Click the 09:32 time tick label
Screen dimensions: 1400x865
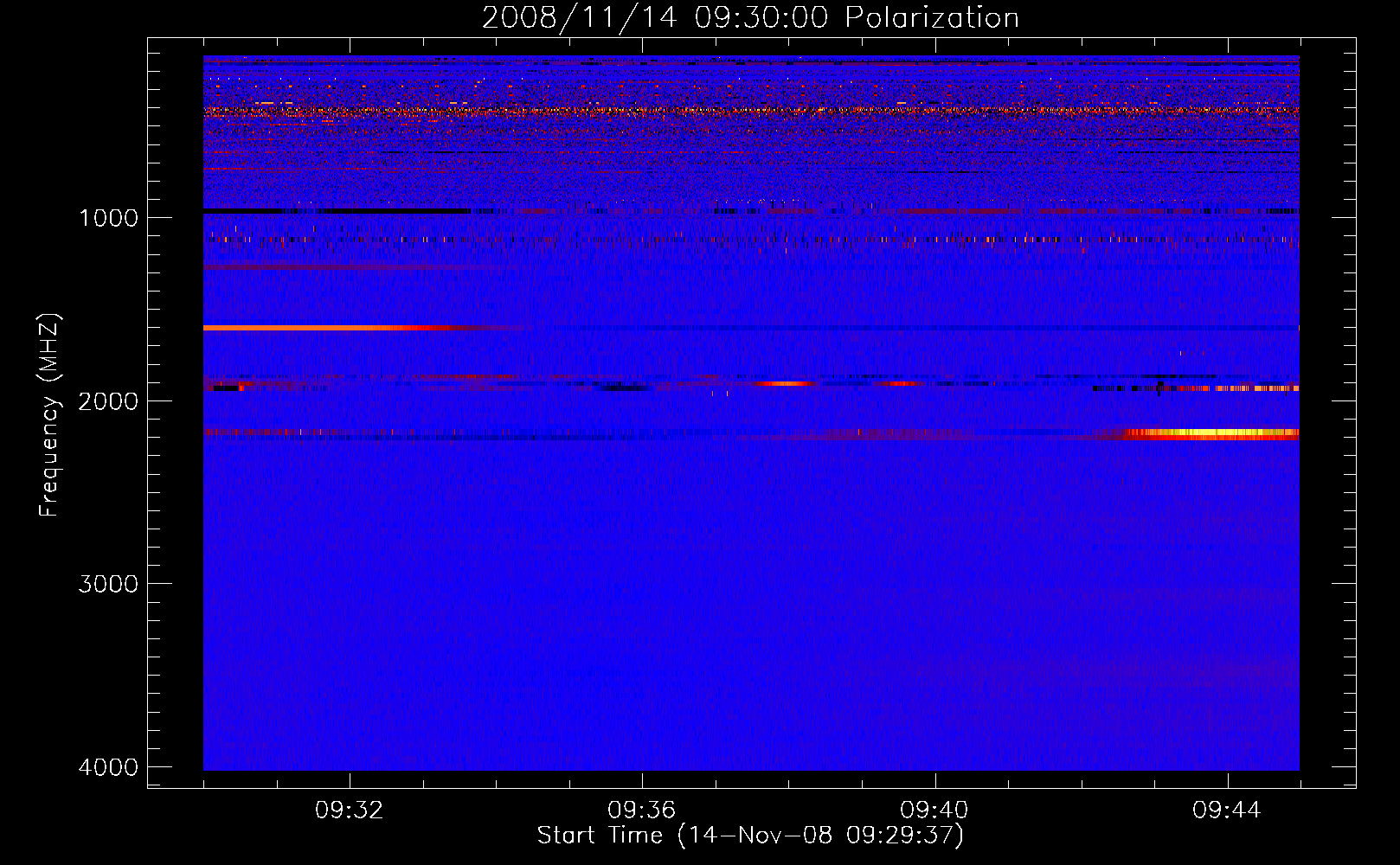coord(350,811)
